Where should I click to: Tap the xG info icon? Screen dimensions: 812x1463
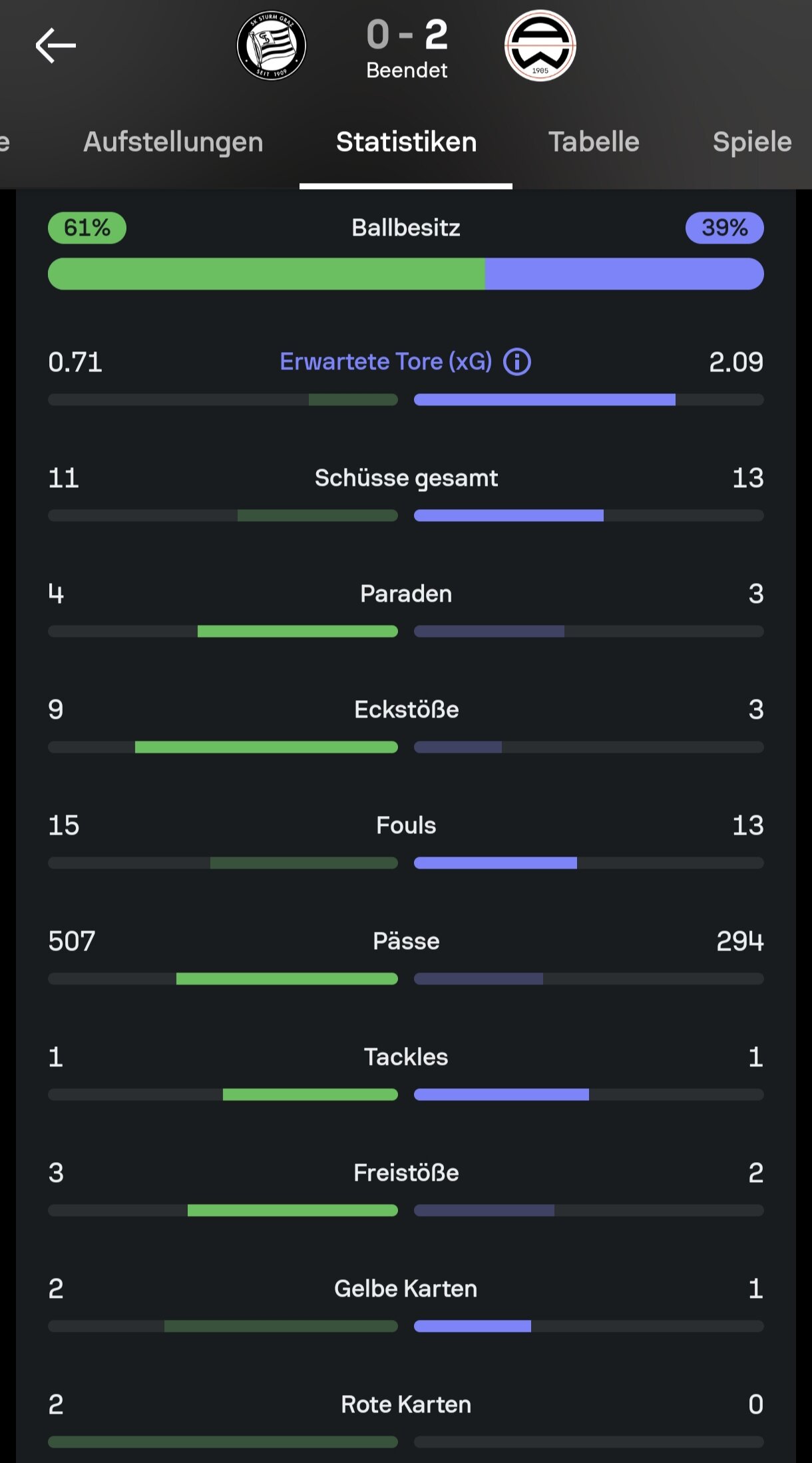(x=517, y=362)
